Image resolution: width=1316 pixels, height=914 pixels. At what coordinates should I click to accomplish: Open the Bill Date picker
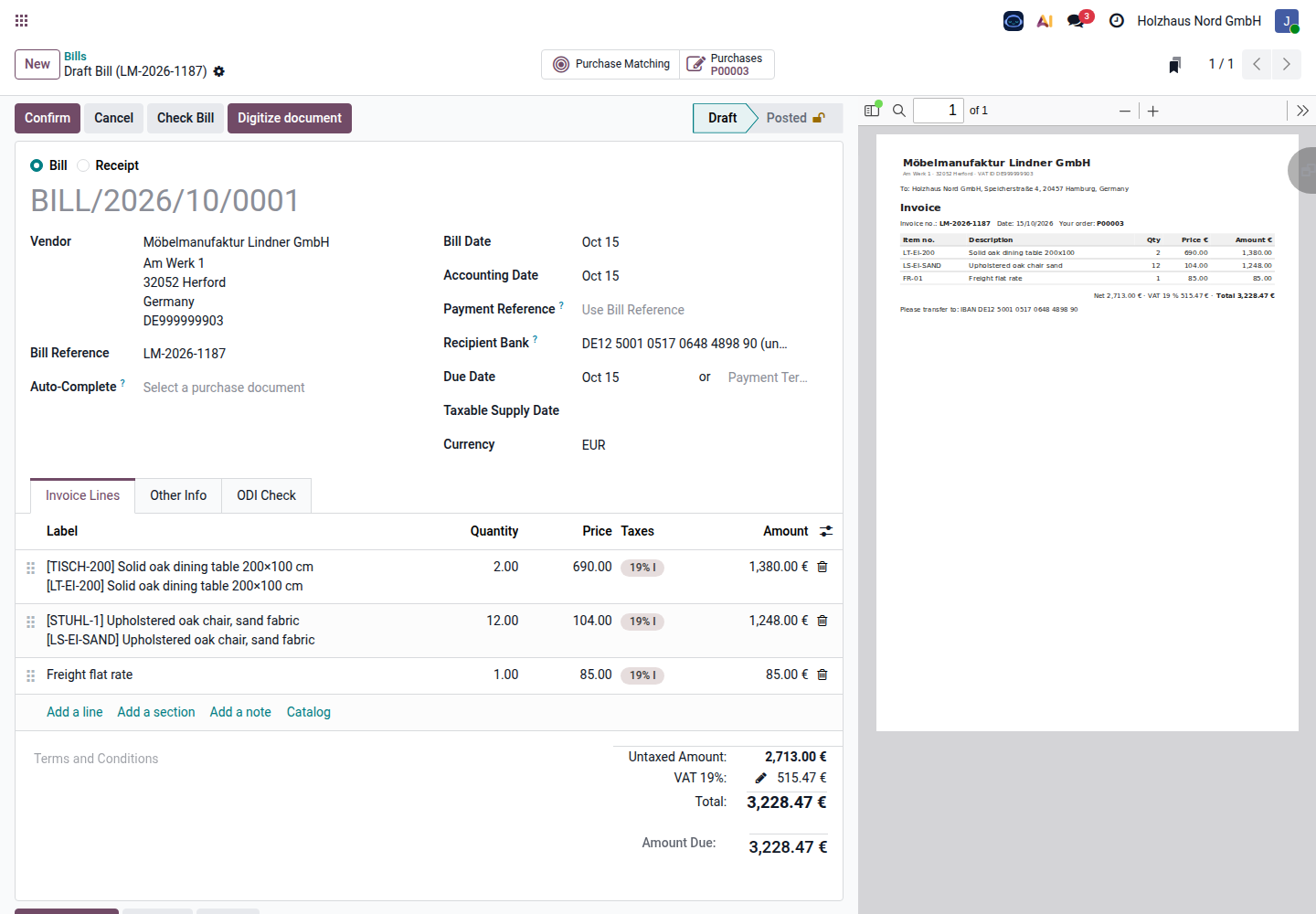point(695,242)
